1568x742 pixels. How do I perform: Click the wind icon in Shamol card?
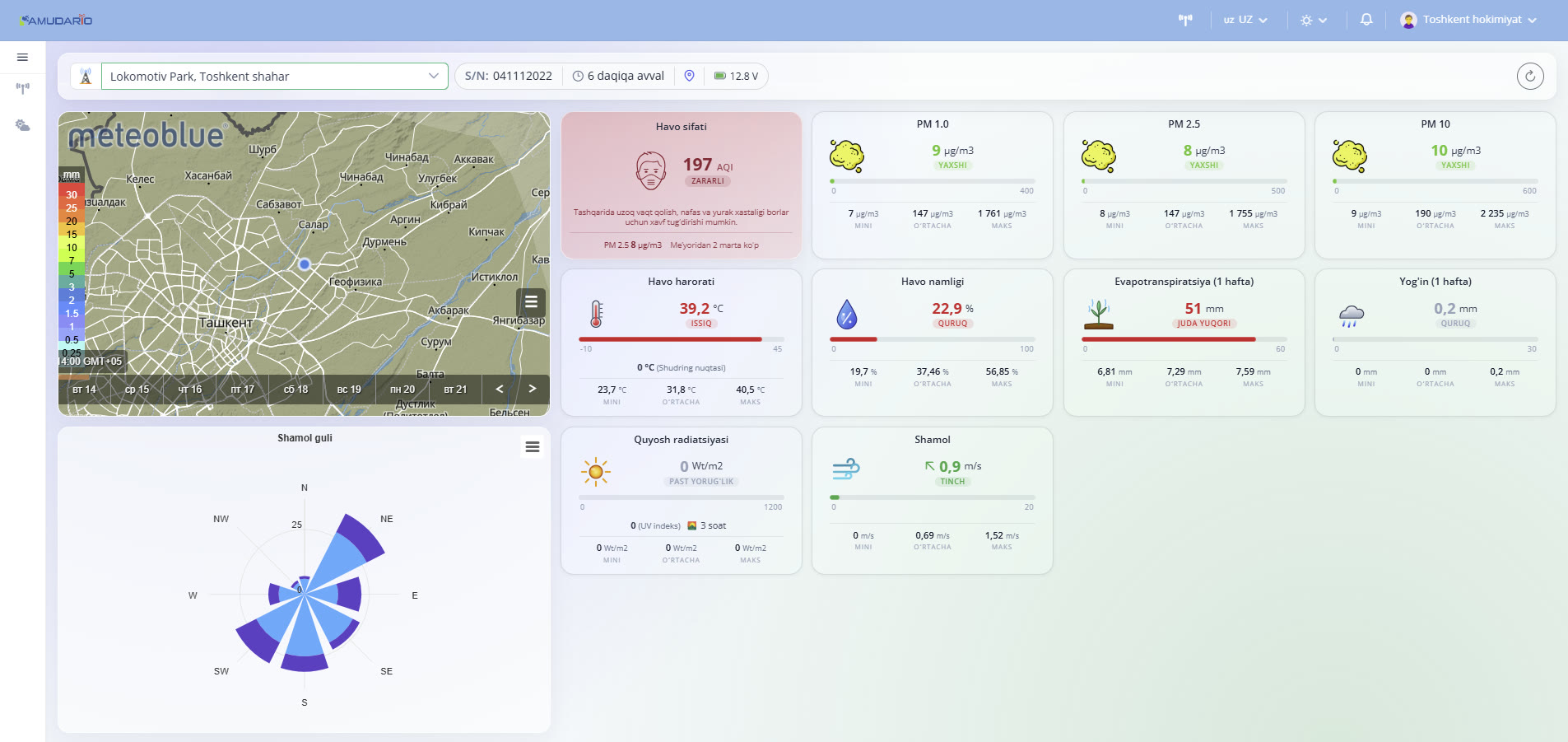846,469
